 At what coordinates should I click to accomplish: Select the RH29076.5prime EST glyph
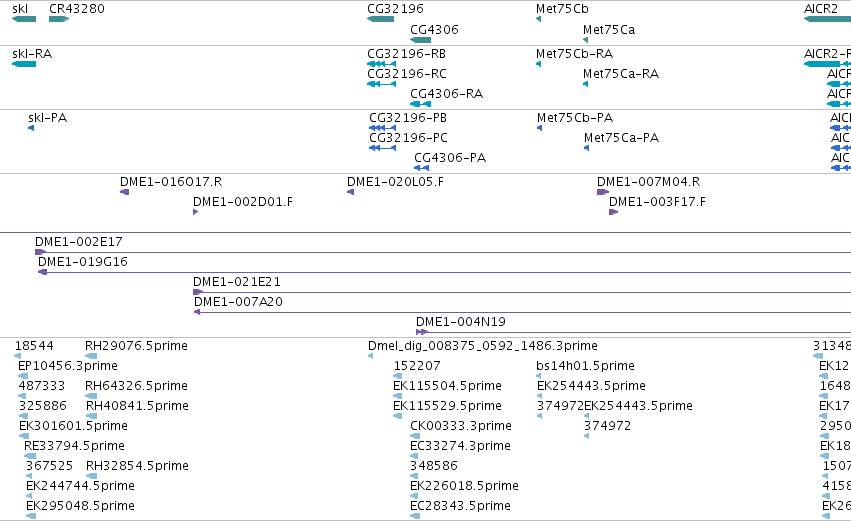click(91, 356)
